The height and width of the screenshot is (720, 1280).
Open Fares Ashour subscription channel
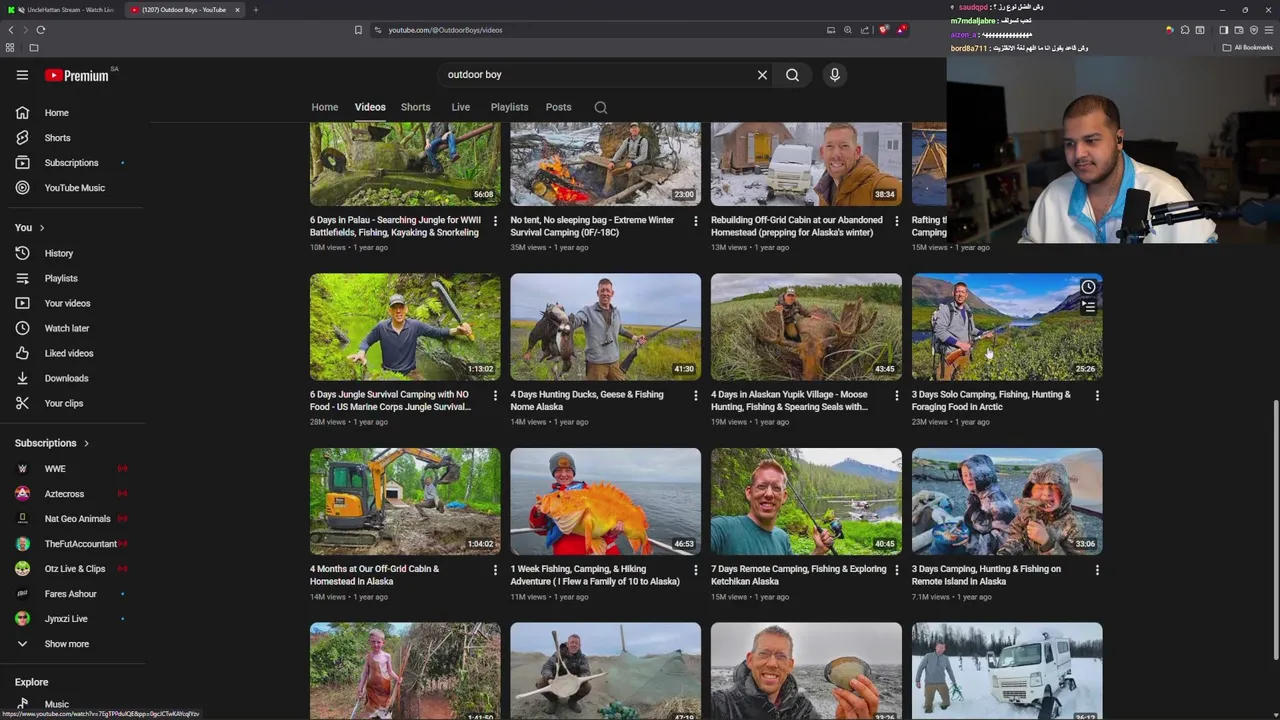coord(72,594)
